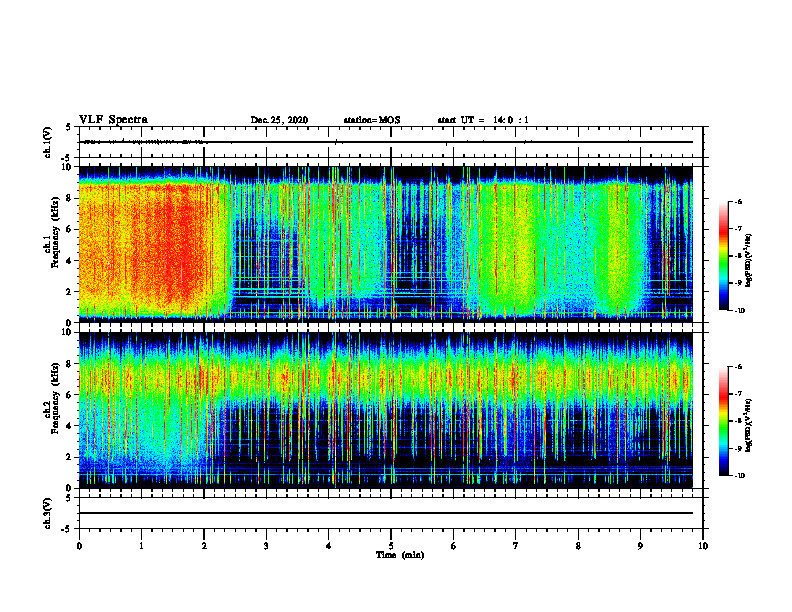Click the time axis tick label "10"

pos(703,545)
